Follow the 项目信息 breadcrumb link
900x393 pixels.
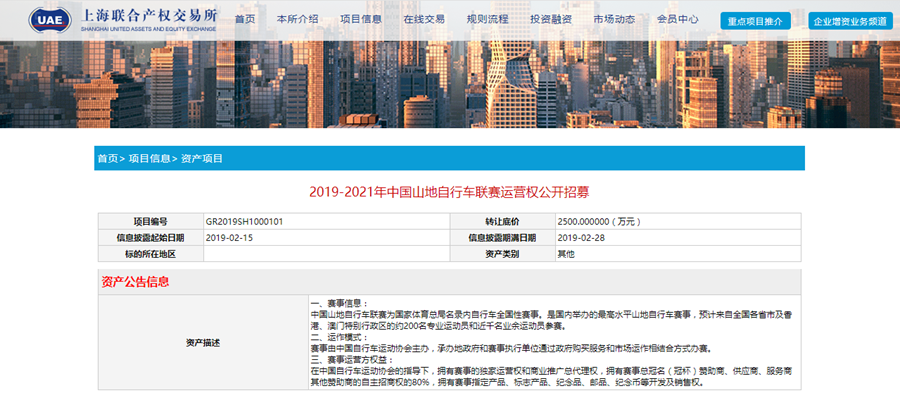click(149, 158)
